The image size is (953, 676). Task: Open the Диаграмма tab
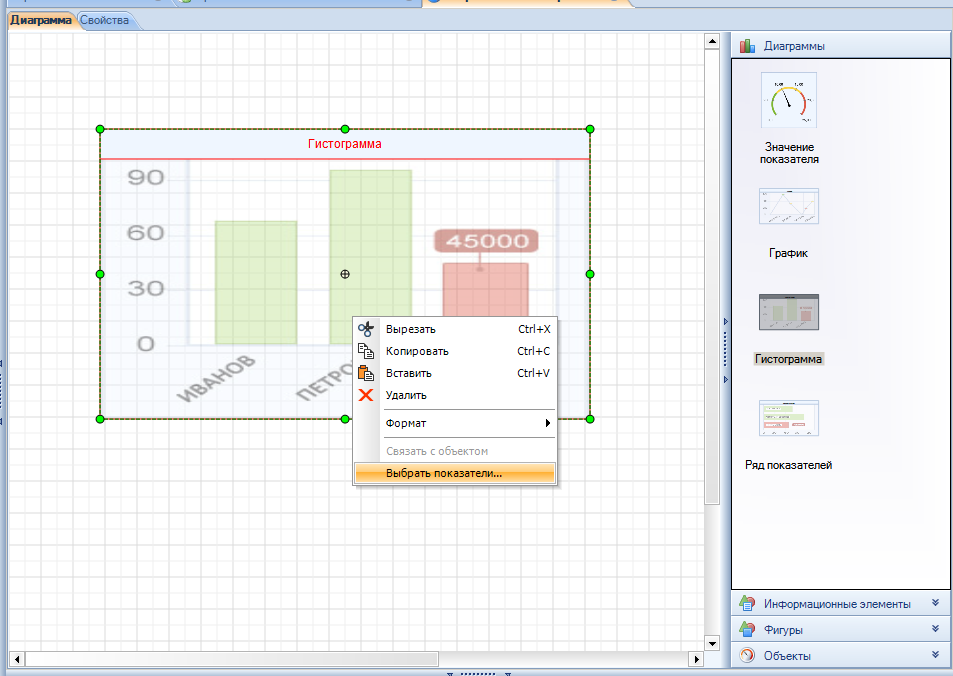(41, 20)
